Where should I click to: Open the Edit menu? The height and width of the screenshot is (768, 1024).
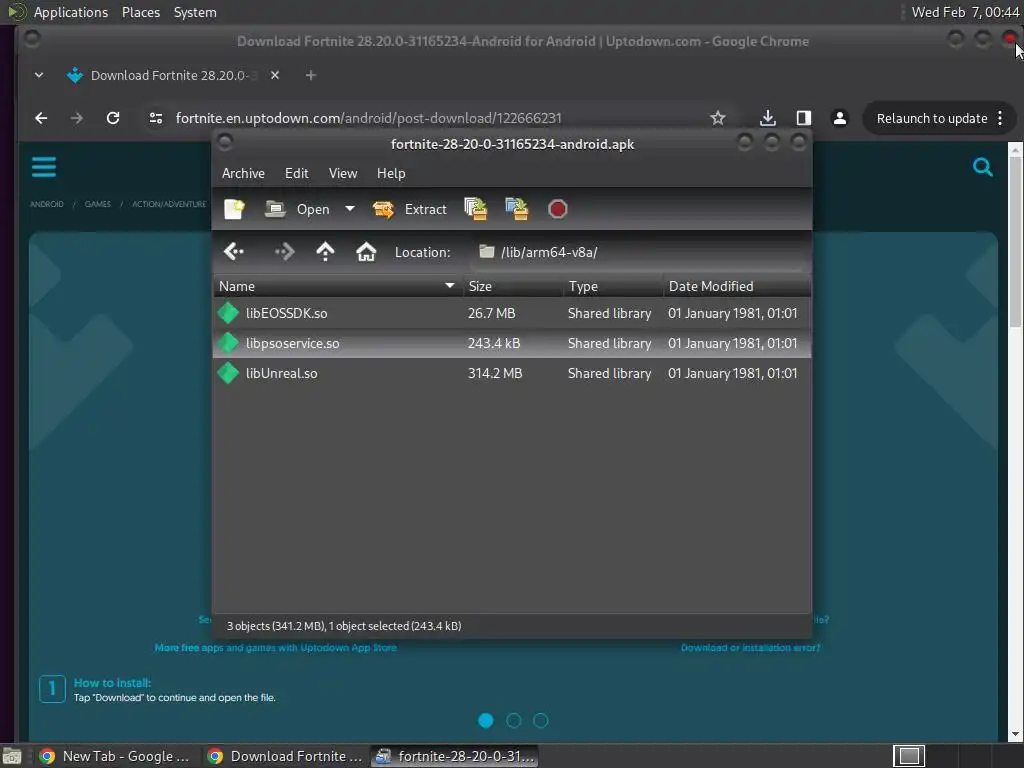click(x=296, y=173)
